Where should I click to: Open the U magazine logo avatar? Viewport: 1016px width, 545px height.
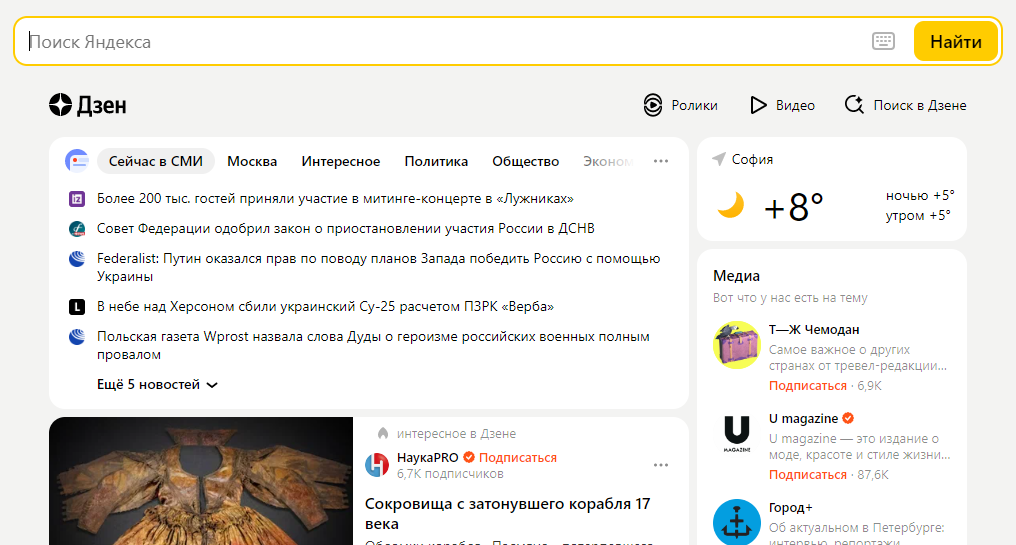click(737, 434)
